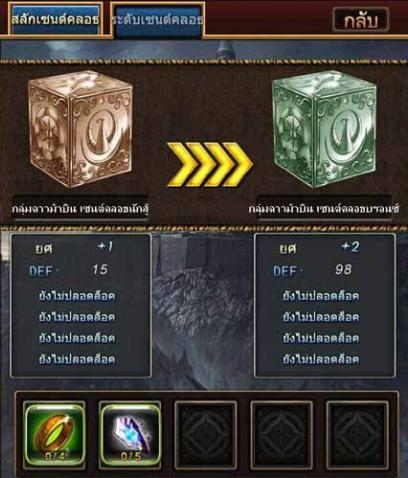This screenshot has width=408, height=478.
Task: Tap the ยศ +1 rank row
Action: coord(74,248)
